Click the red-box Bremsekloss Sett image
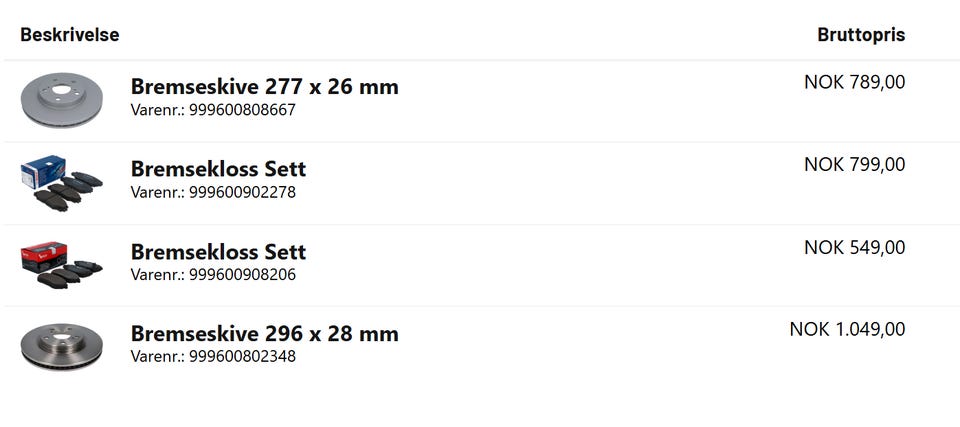Image resolution: width=960 pixels, height=427 pixels. coord(61,264)
